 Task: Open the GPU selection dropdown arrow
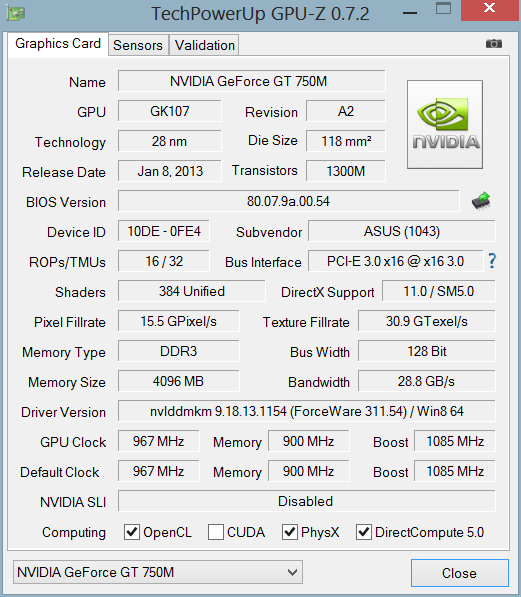(292, 572)
